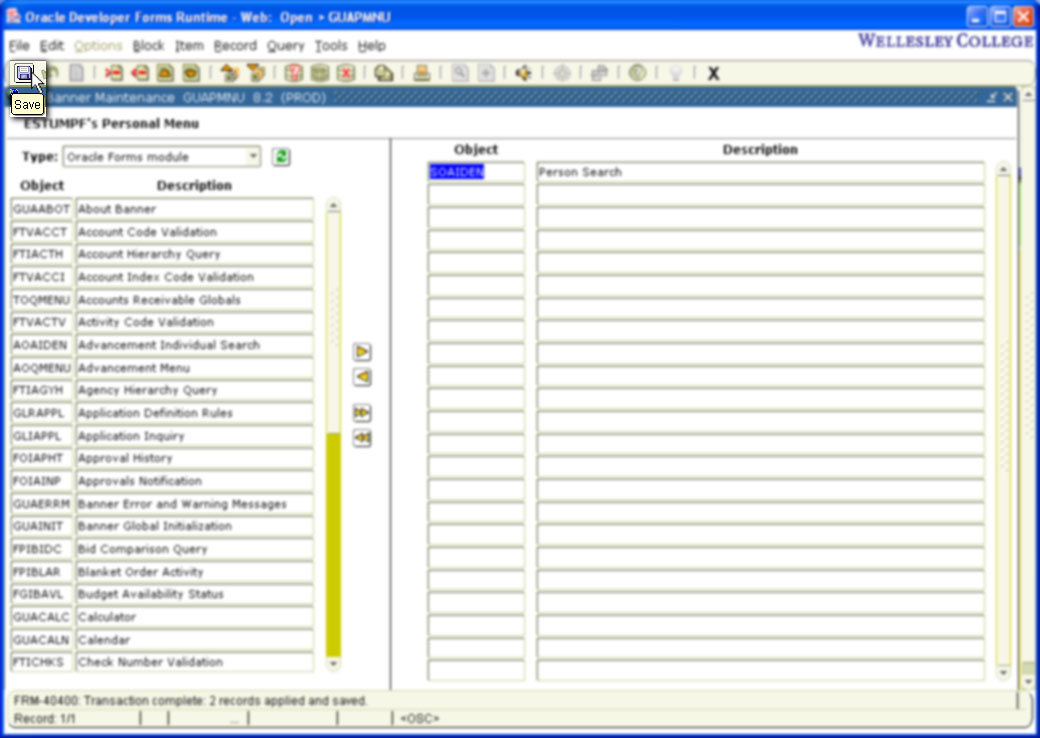Open the Tools menu
The width and height of the screenshot is (1040, 738).
[x=331, y=46]
